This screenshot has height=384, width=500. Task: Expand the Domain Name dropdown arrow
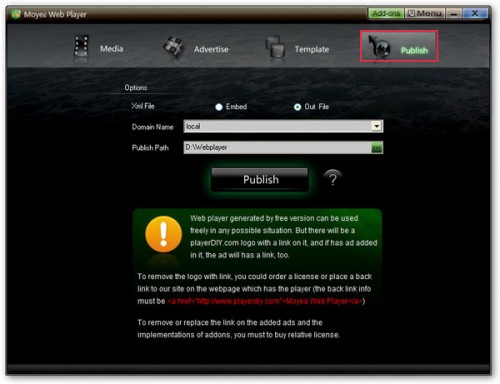coord(376,126)
